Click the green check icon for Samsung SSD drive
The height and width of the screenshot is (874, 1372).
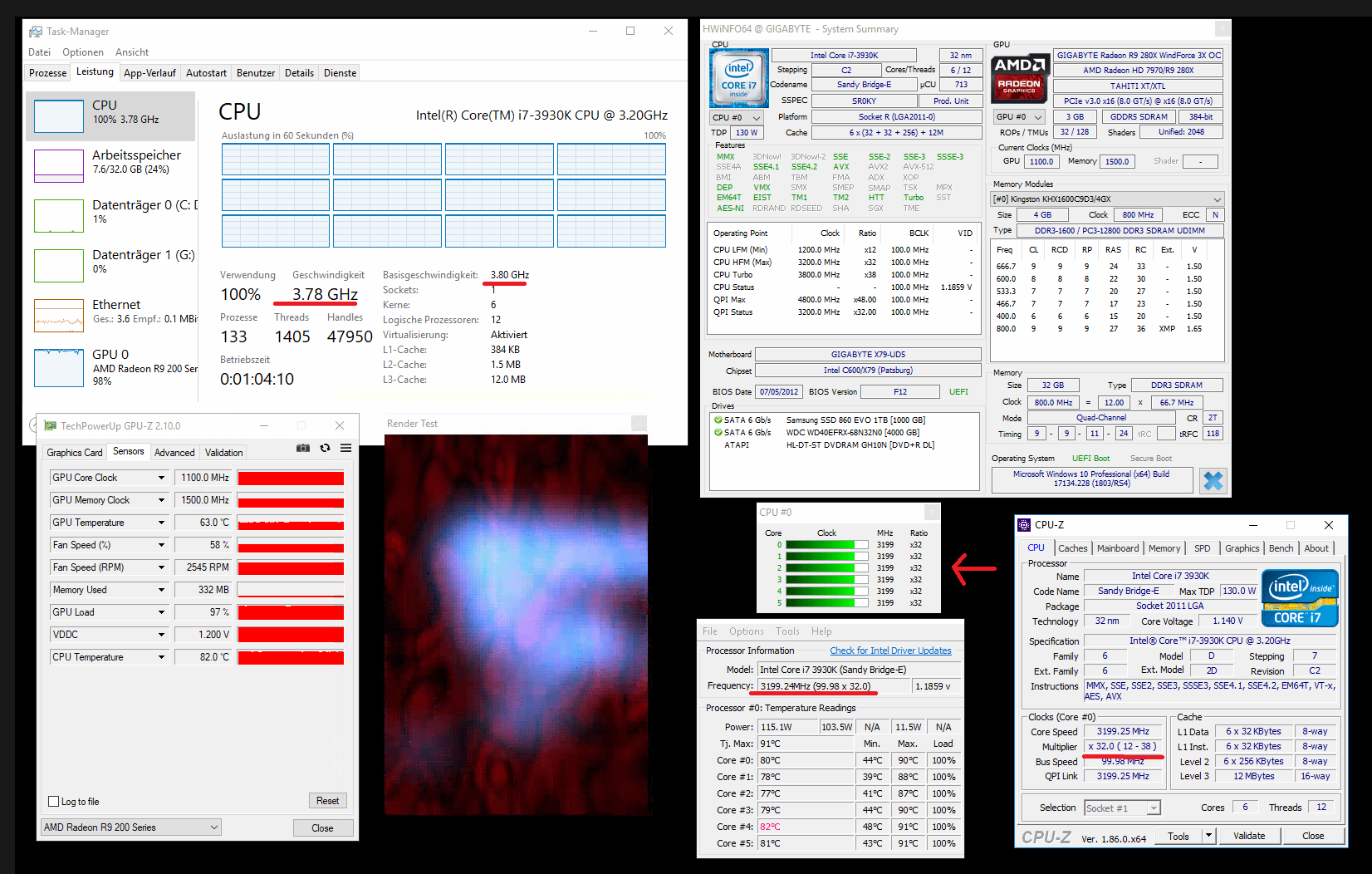[x=718, y=420]
